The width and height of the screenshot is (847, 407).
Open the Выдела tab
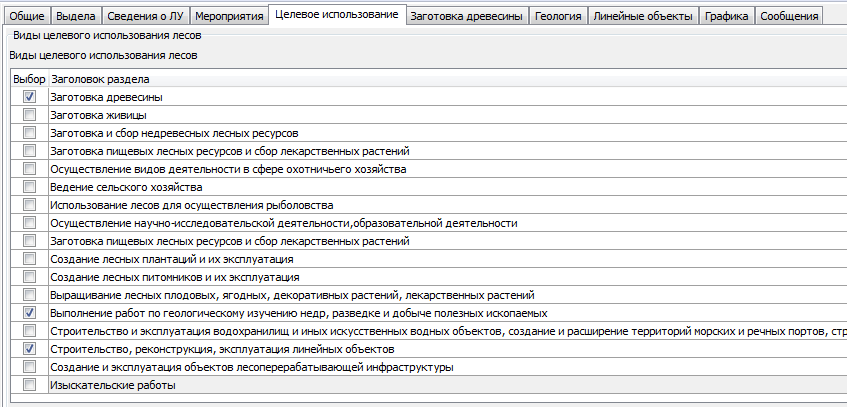click(77, 16)
